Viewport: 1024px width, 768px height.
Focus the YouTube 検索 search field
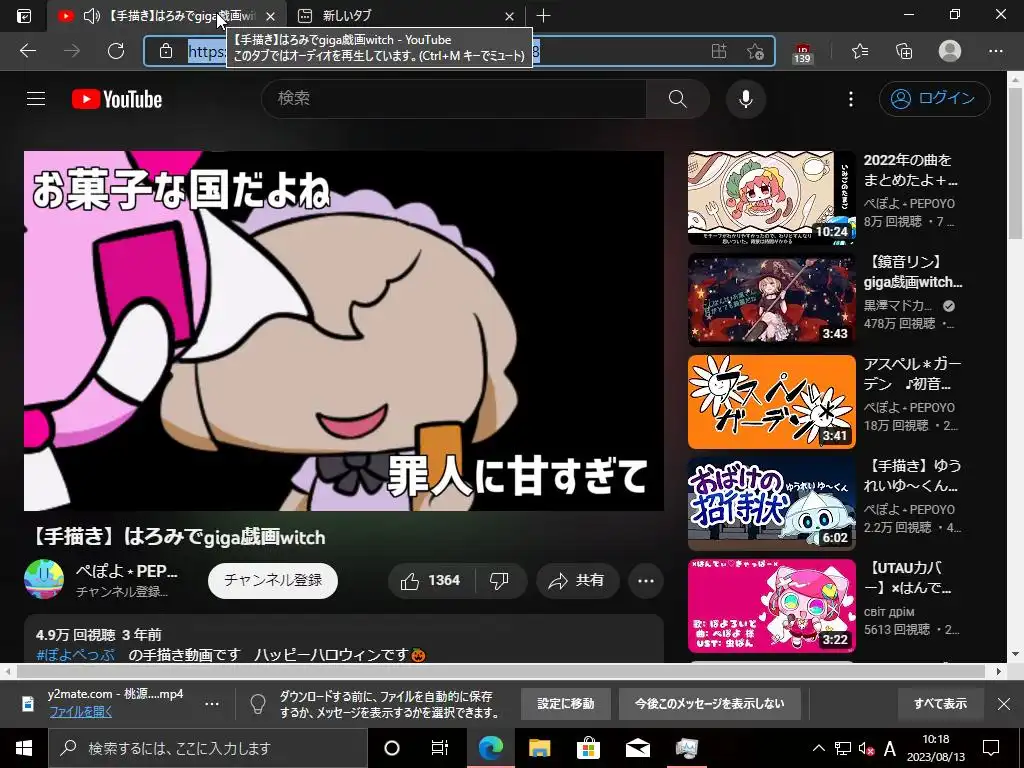pyautogui.click(x=454, y=99)
